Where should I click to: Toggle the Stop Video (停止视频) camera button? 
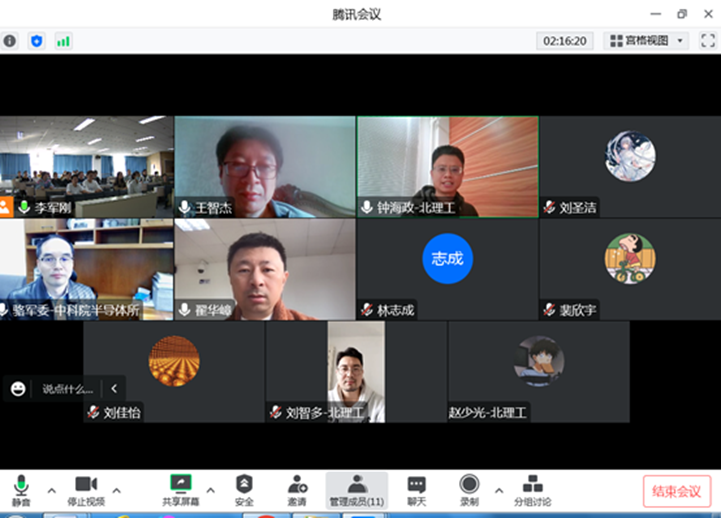pos(85,489)
